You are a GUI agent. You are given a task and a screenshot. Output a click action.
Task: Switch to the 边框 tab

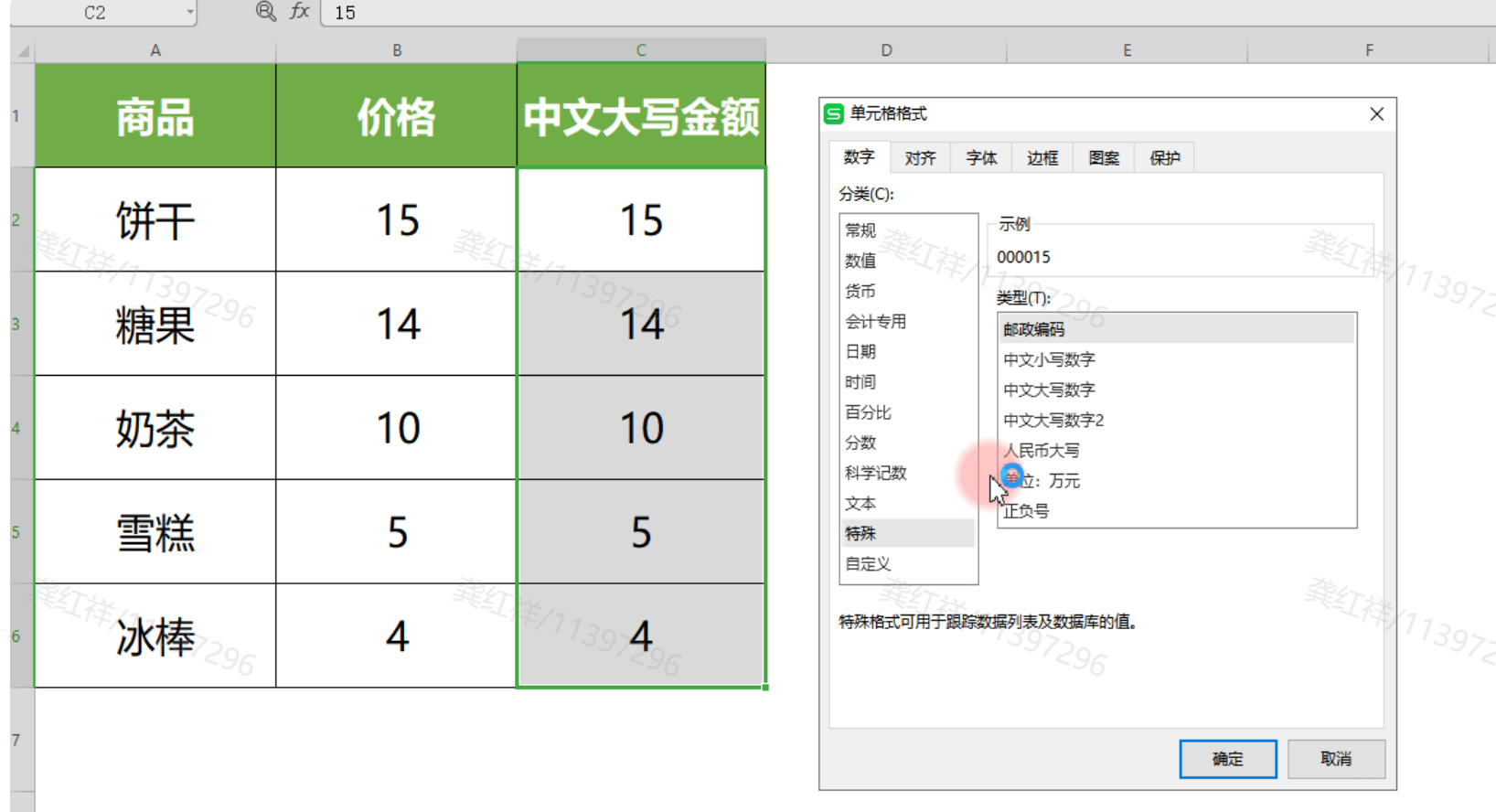pyautogui.click(x=1042, y=158)
